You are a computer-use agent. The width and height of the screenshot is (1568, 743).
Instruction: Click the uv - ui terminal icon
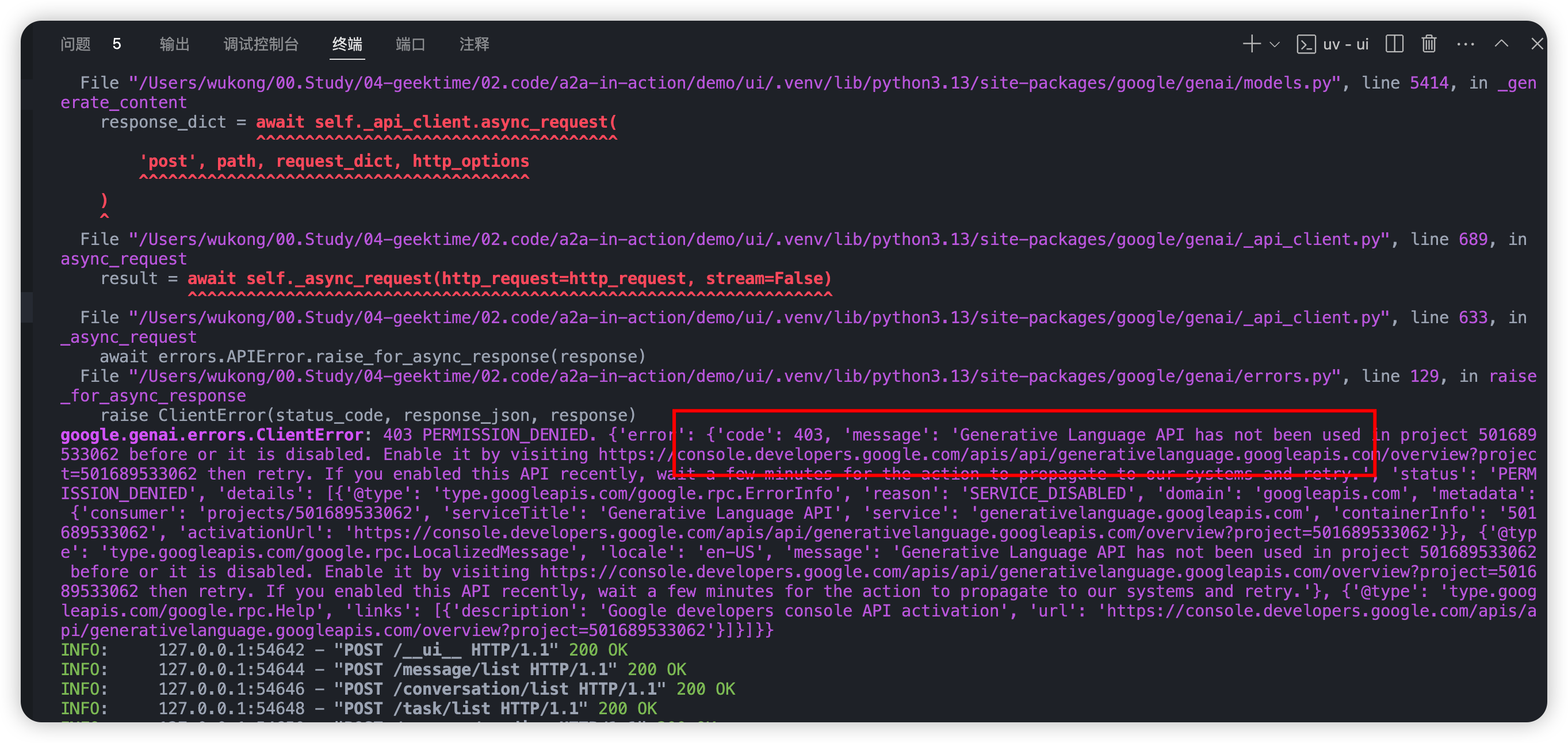point(1306,44)
